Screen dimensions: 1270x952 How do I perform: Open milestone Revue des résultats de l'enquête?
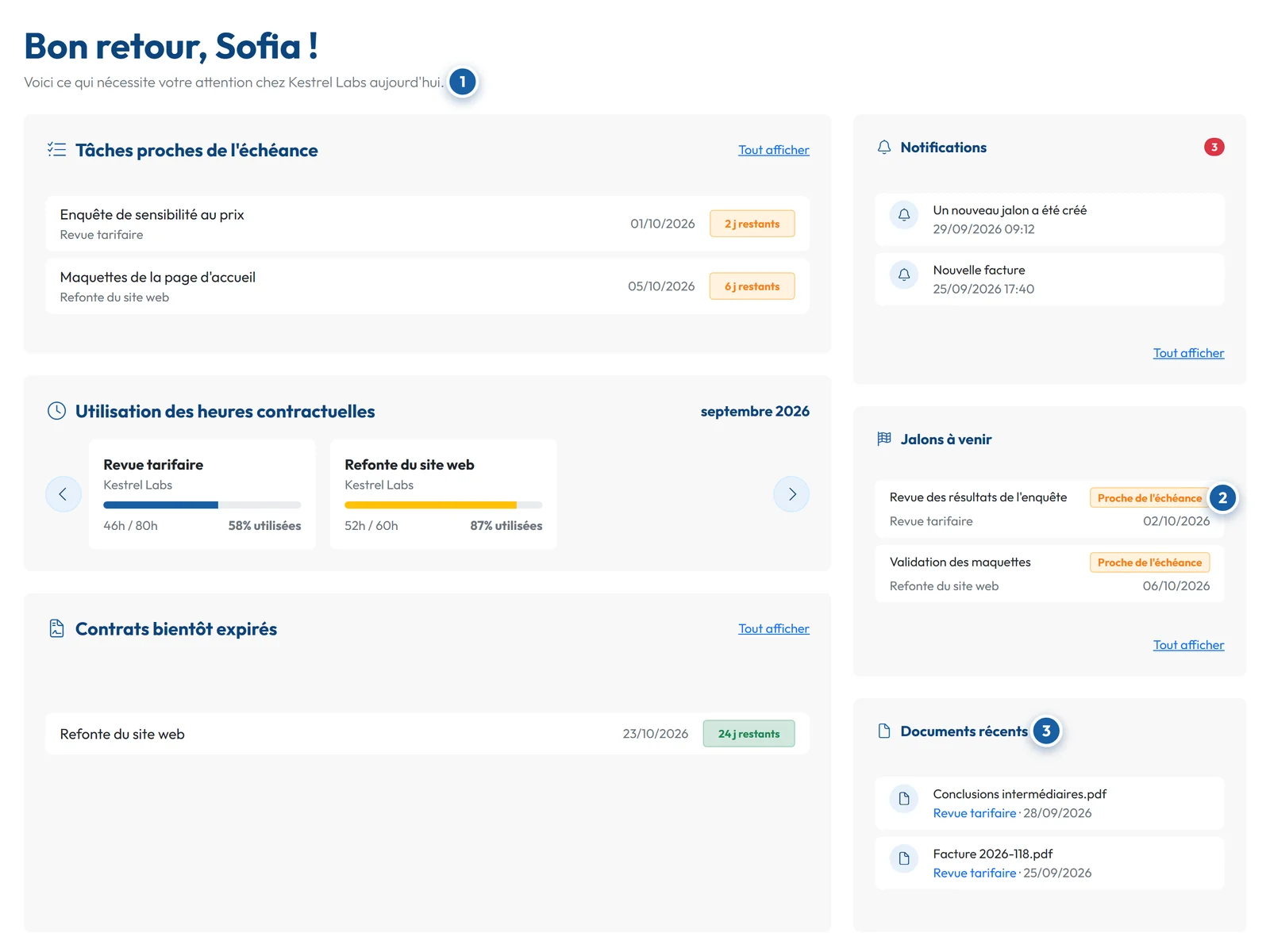(1049, 509)
